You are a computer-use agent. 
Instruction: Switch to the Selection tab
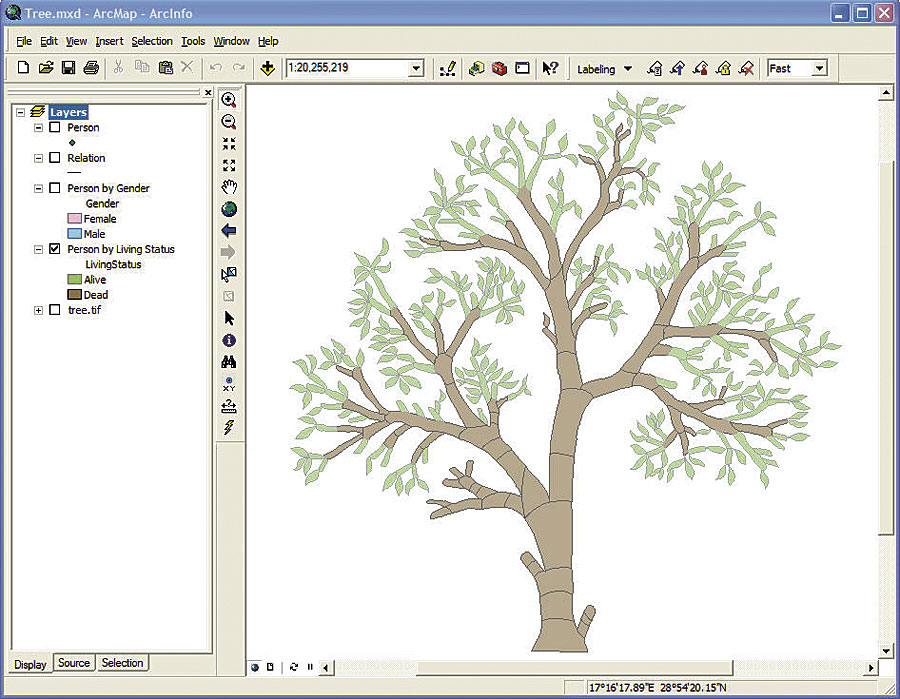tap(122, 663)
